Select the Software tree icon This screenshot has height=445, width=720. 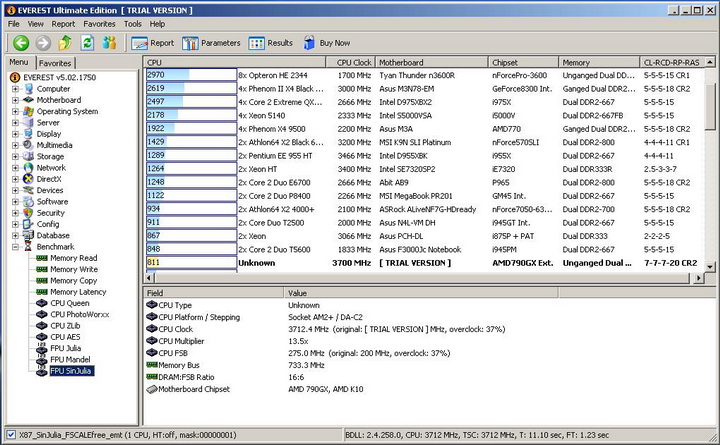click(x=28, y=202)
